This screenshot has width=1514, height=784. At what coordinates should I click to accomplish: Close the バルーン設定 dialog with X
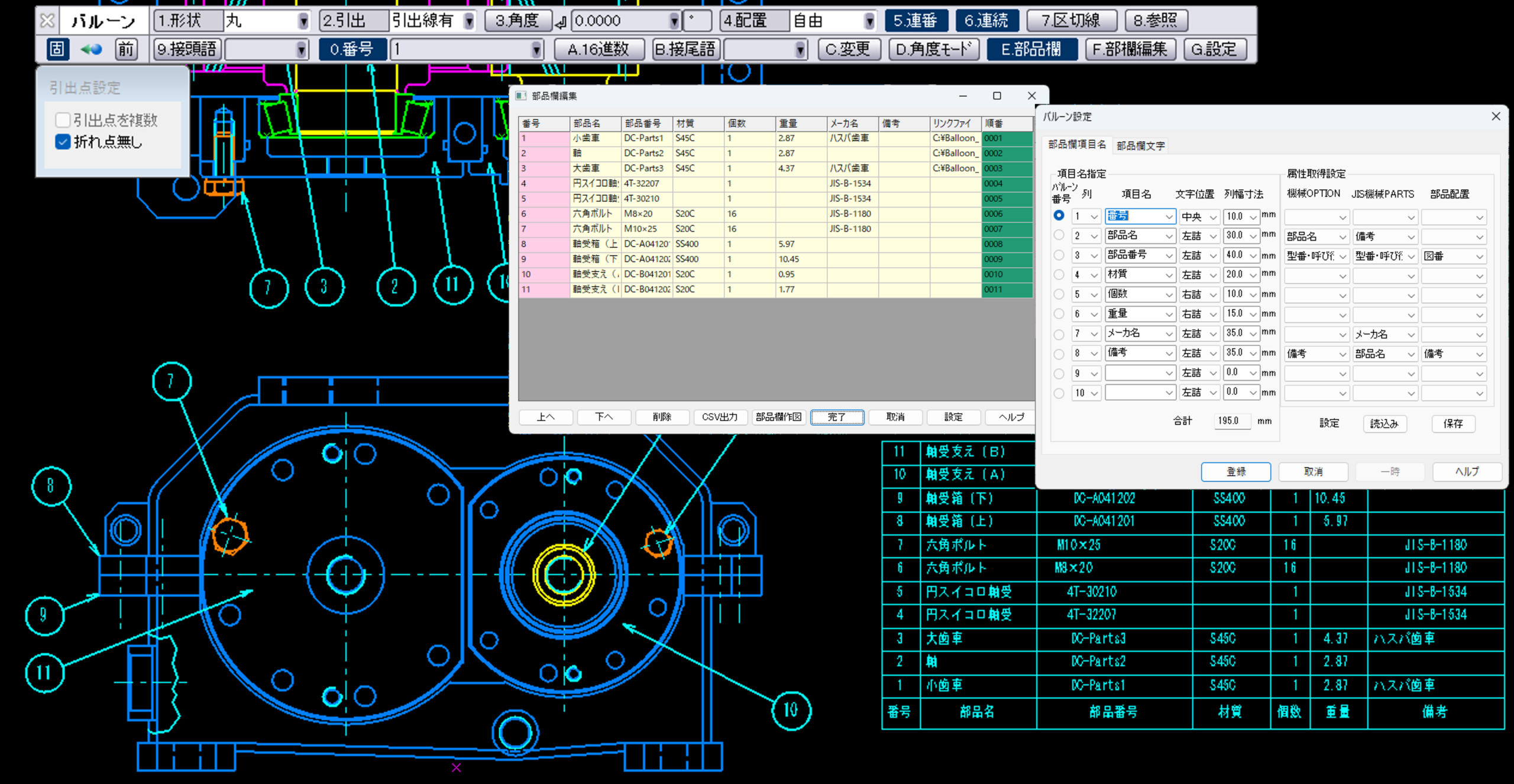(1496, 116)
